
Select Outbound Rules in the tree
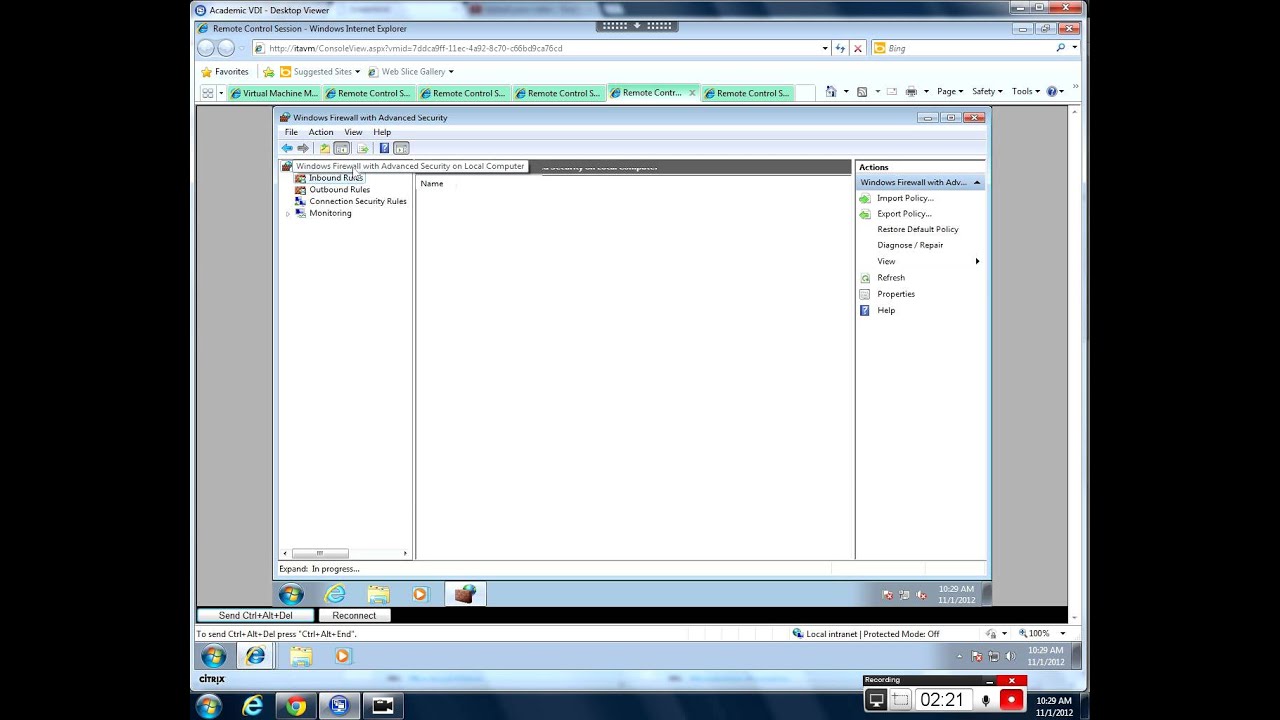(x=339, y=189)
